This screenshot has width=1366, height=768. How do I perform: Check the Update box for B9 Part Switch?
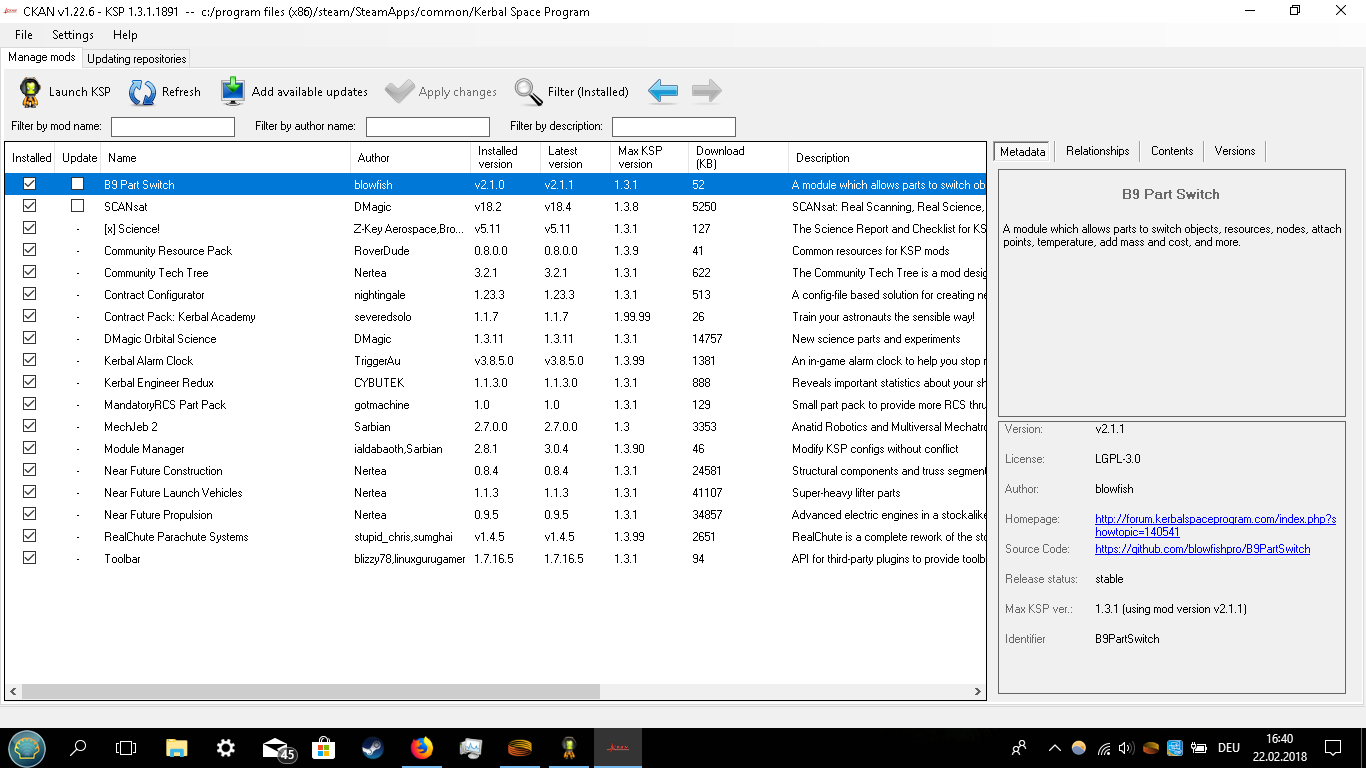pos(77,184)
